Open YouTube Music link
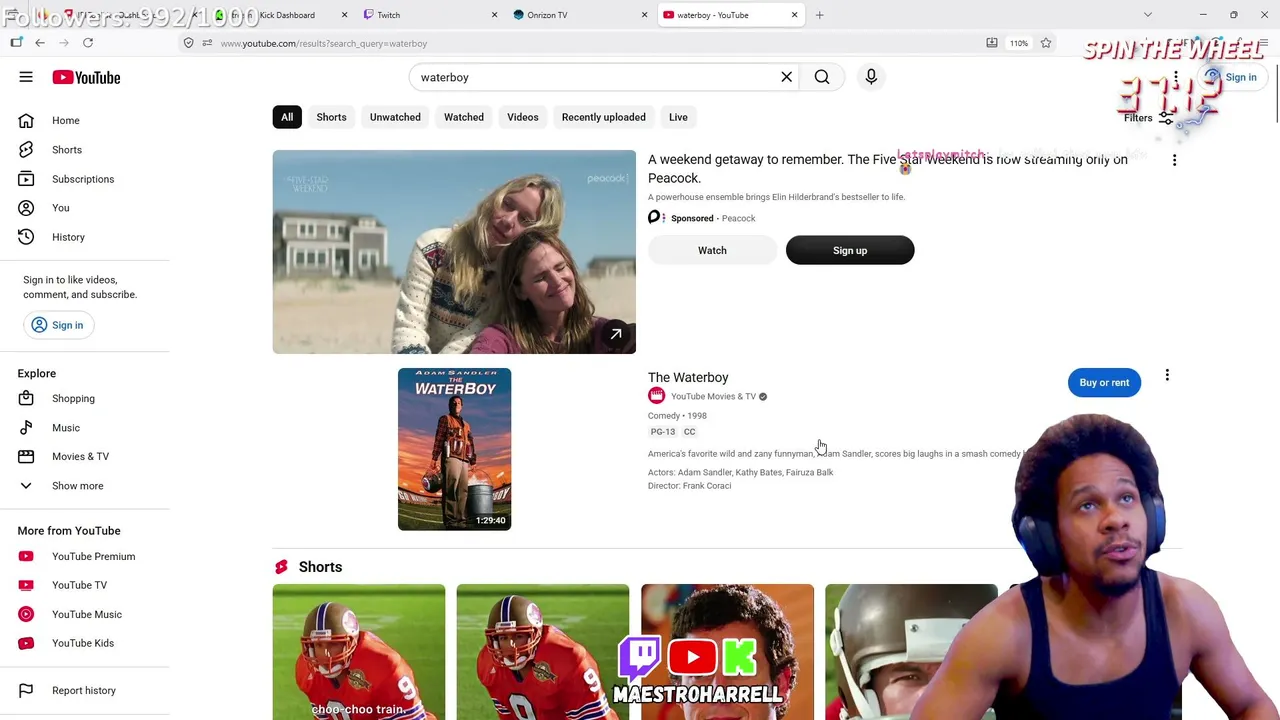Viewport: 1280px width, 720px height. point(85,614)
